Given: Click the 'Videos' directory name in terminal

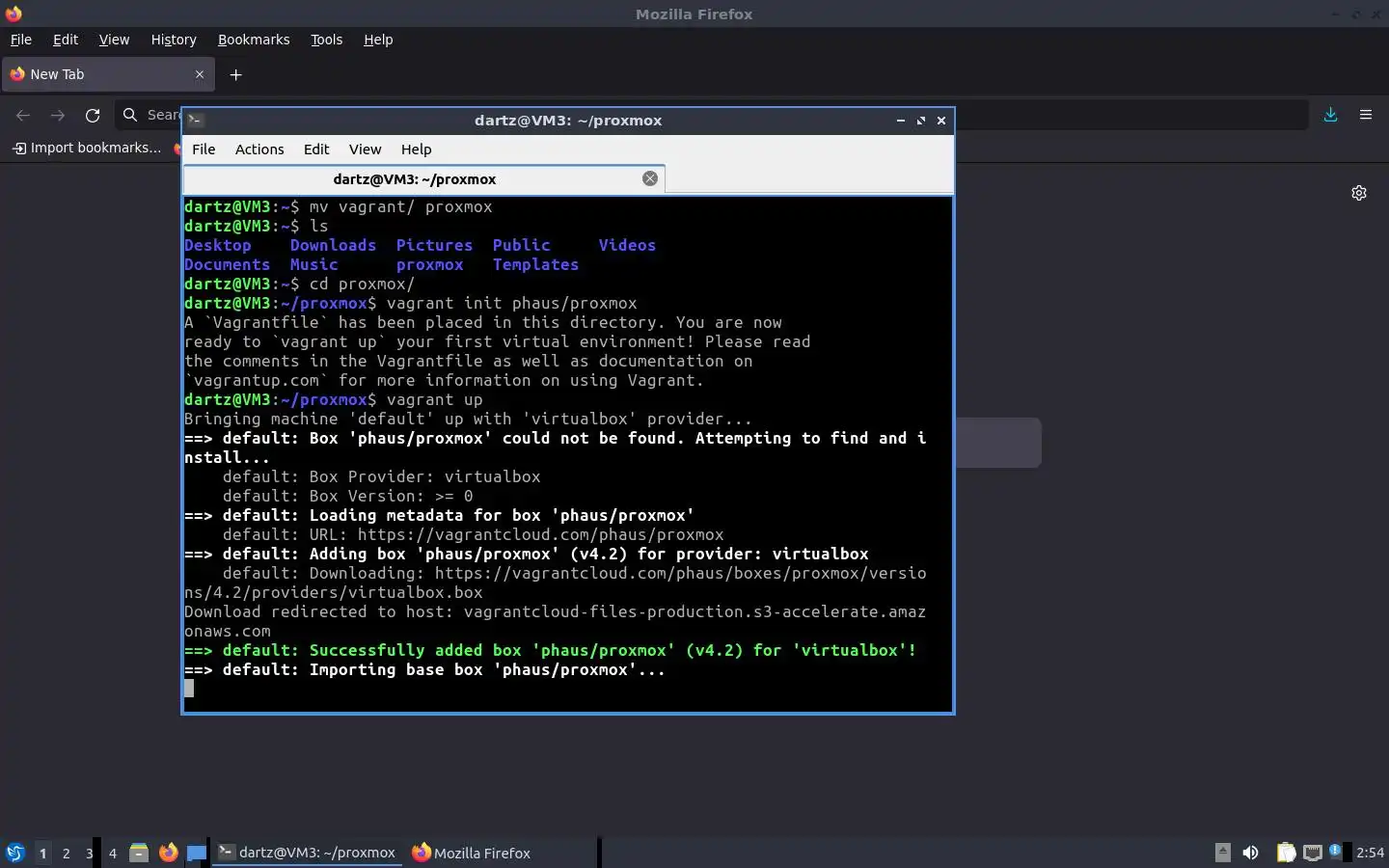Looking at the screenshot, I should (627, 245).
